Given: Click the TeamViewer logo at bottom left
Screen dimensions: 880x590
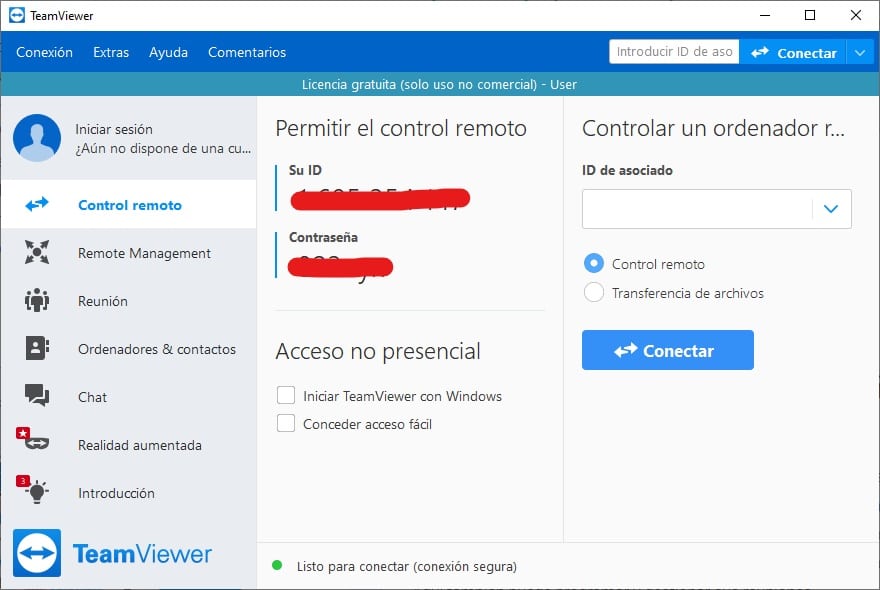Looking at the screenshot, I should coord(113,553).
